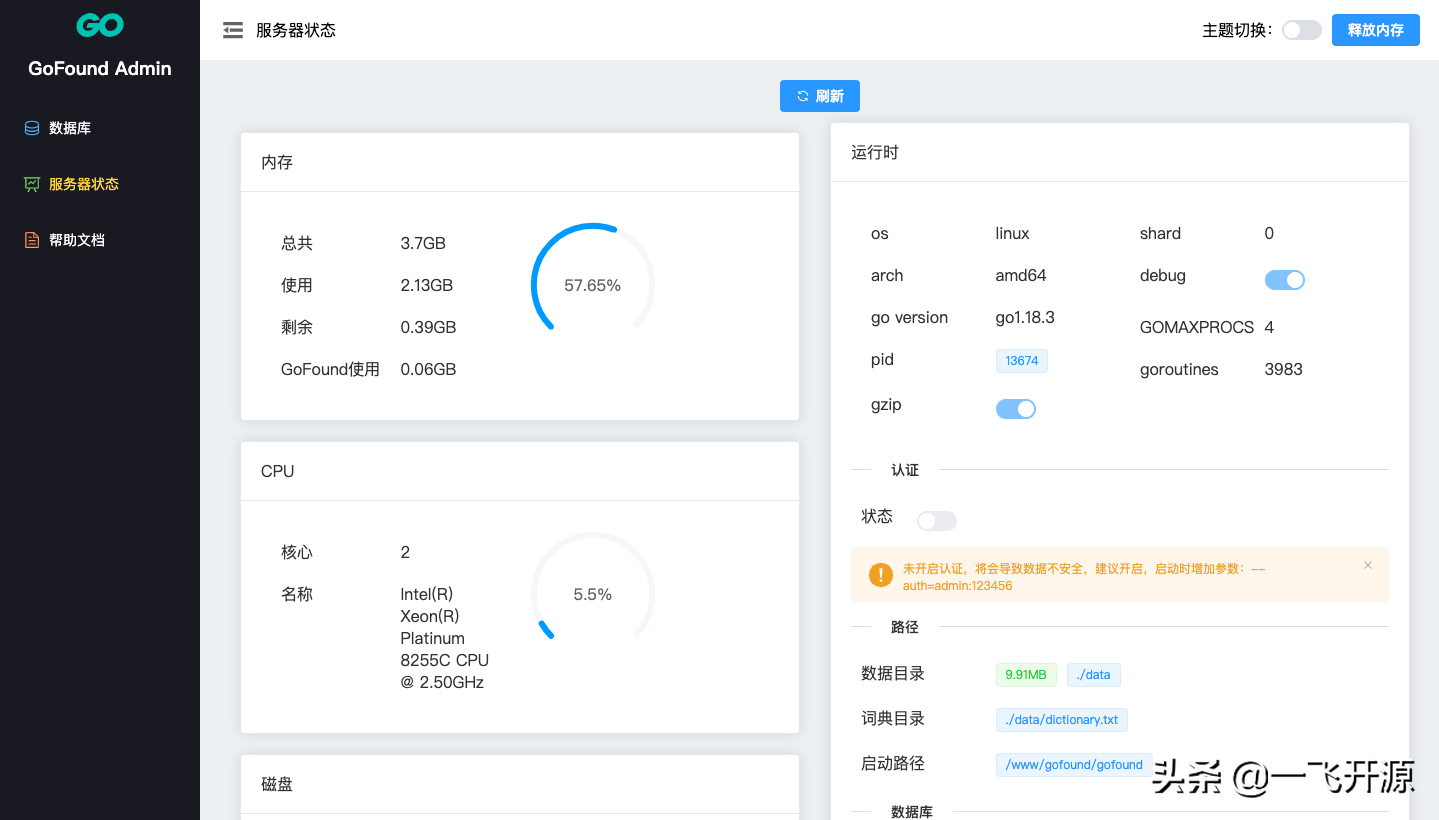Image resolution: width=1439 pixels, height=820 pixels.
Task: Click the 内存 card heading
Action: (277, 162)
